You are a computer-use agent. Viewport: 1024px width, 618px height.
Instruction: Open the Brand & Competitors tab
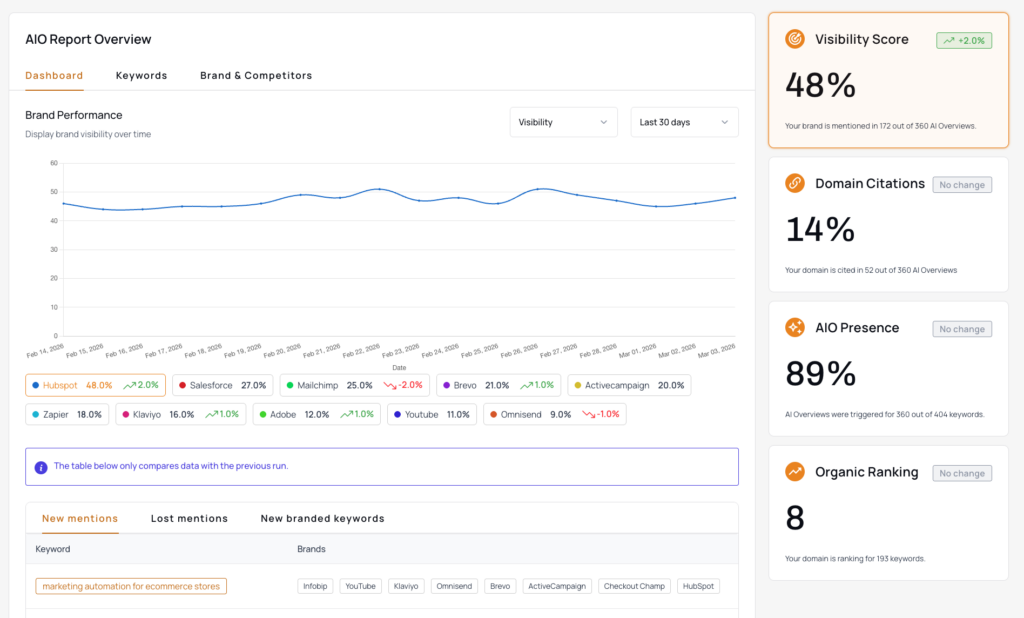(256, 76)
